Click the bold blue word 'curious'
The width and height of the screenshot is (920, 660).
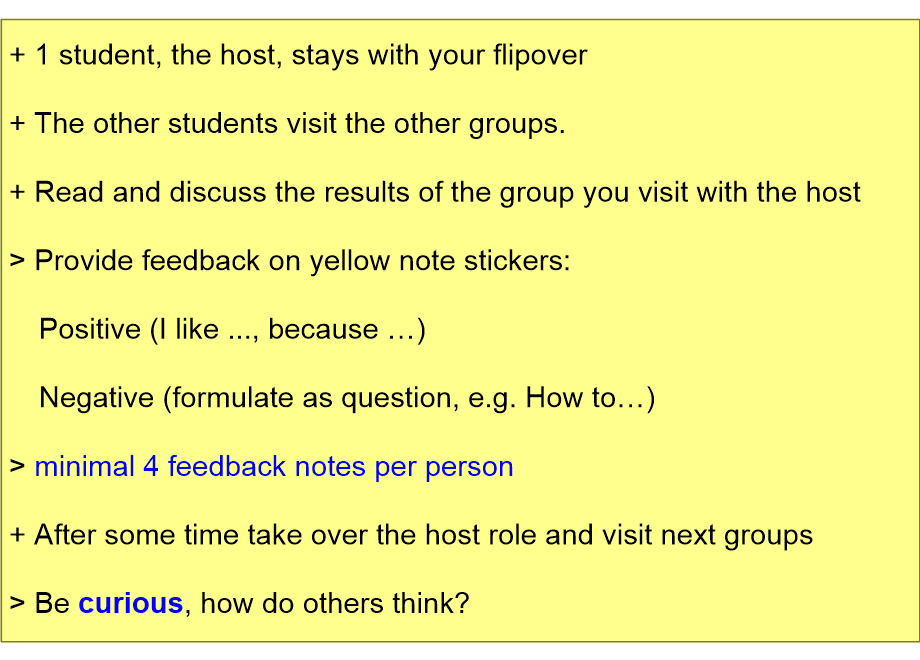131,604
